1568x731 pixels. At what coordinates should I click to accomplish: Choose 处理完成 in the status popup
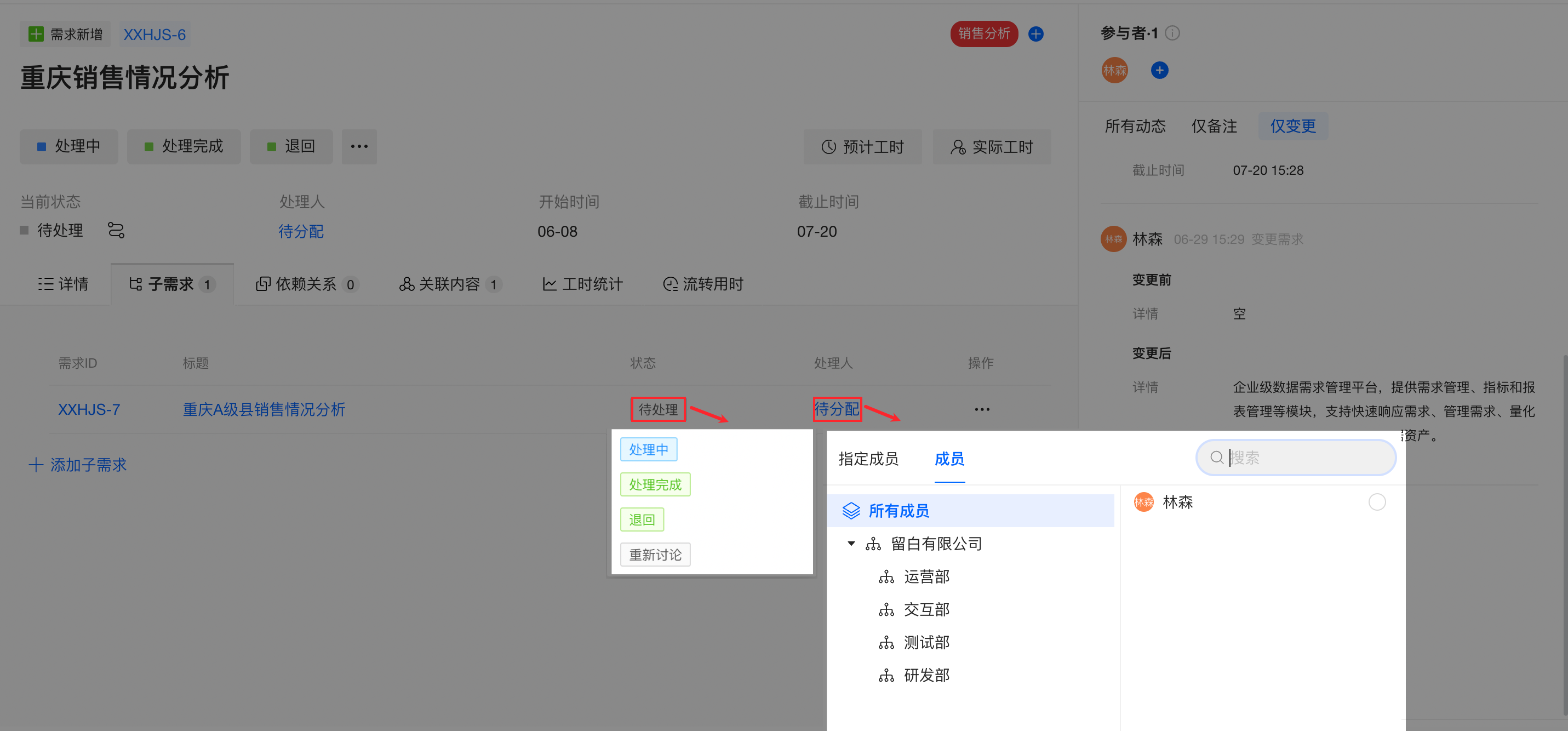click(x=655, y=484)
